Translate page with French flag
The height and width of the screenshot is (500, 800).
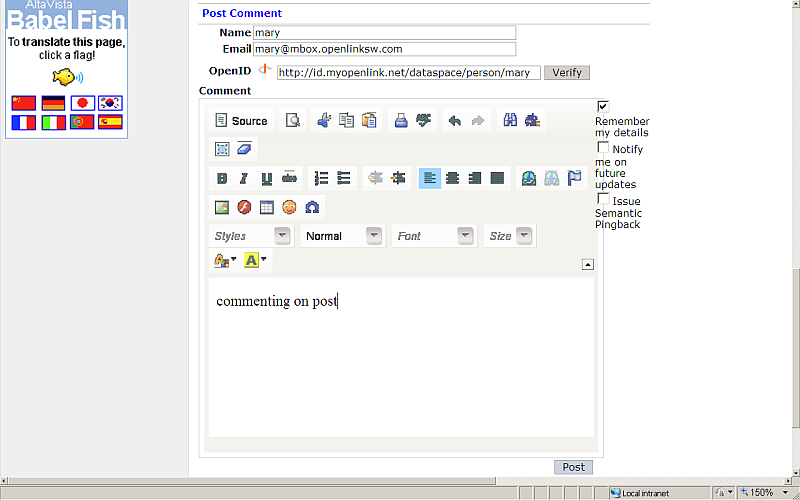(24, 122)
